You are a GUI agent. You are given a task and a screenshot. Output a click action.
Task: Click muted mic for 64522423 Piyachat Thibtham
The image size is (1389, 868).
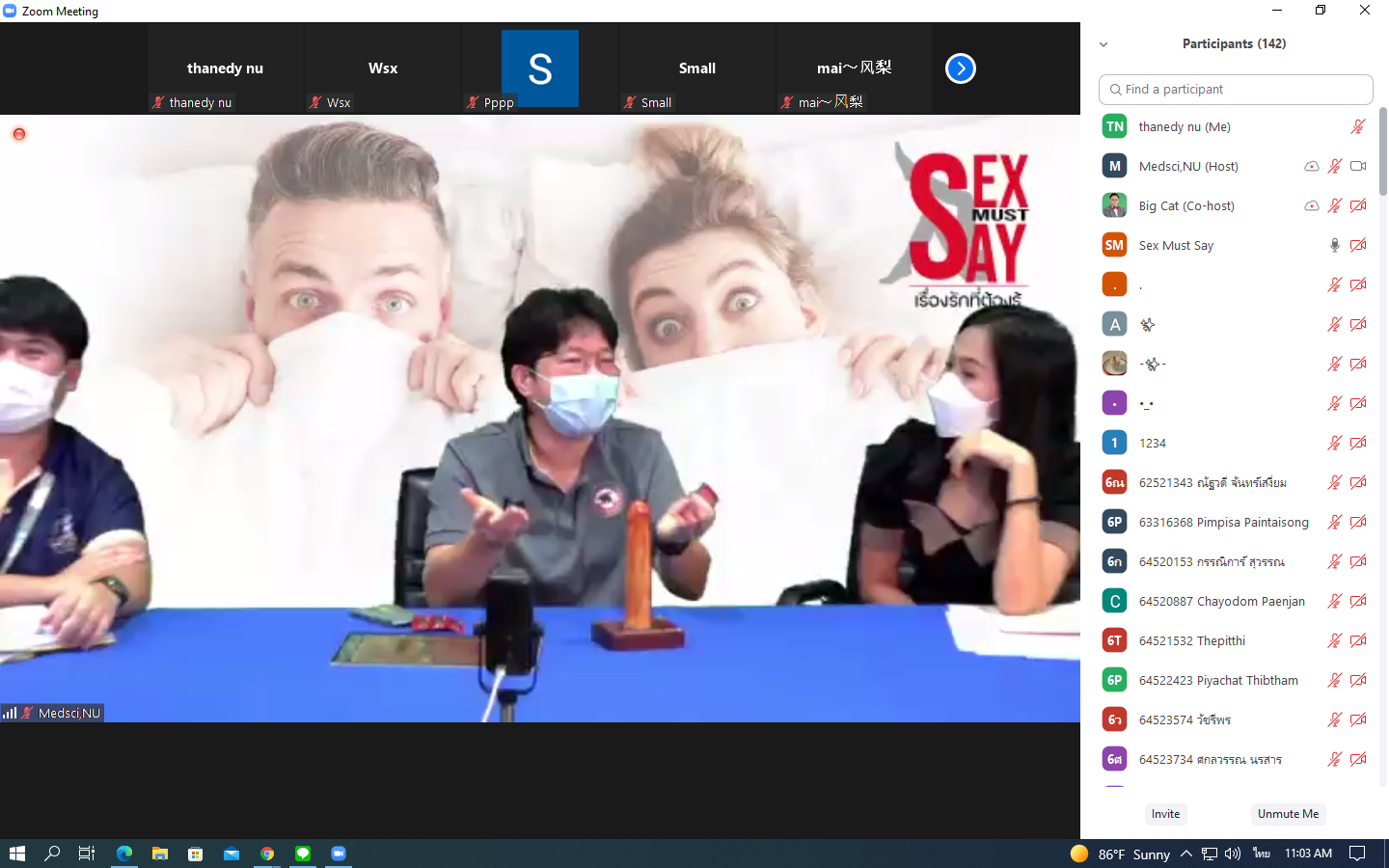1334,680
